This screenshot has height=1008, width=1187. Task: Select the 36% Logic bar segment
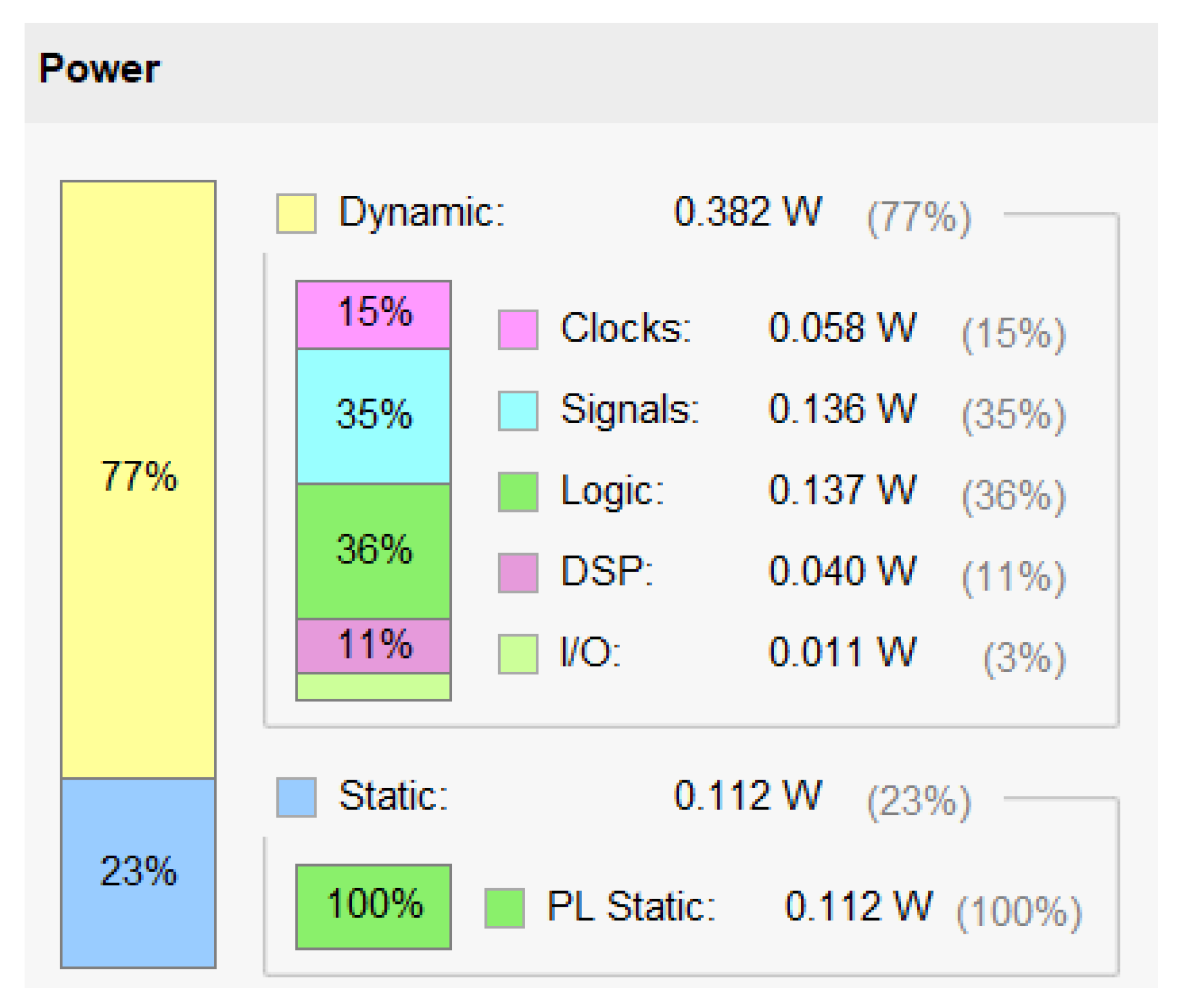pos(373,551)
